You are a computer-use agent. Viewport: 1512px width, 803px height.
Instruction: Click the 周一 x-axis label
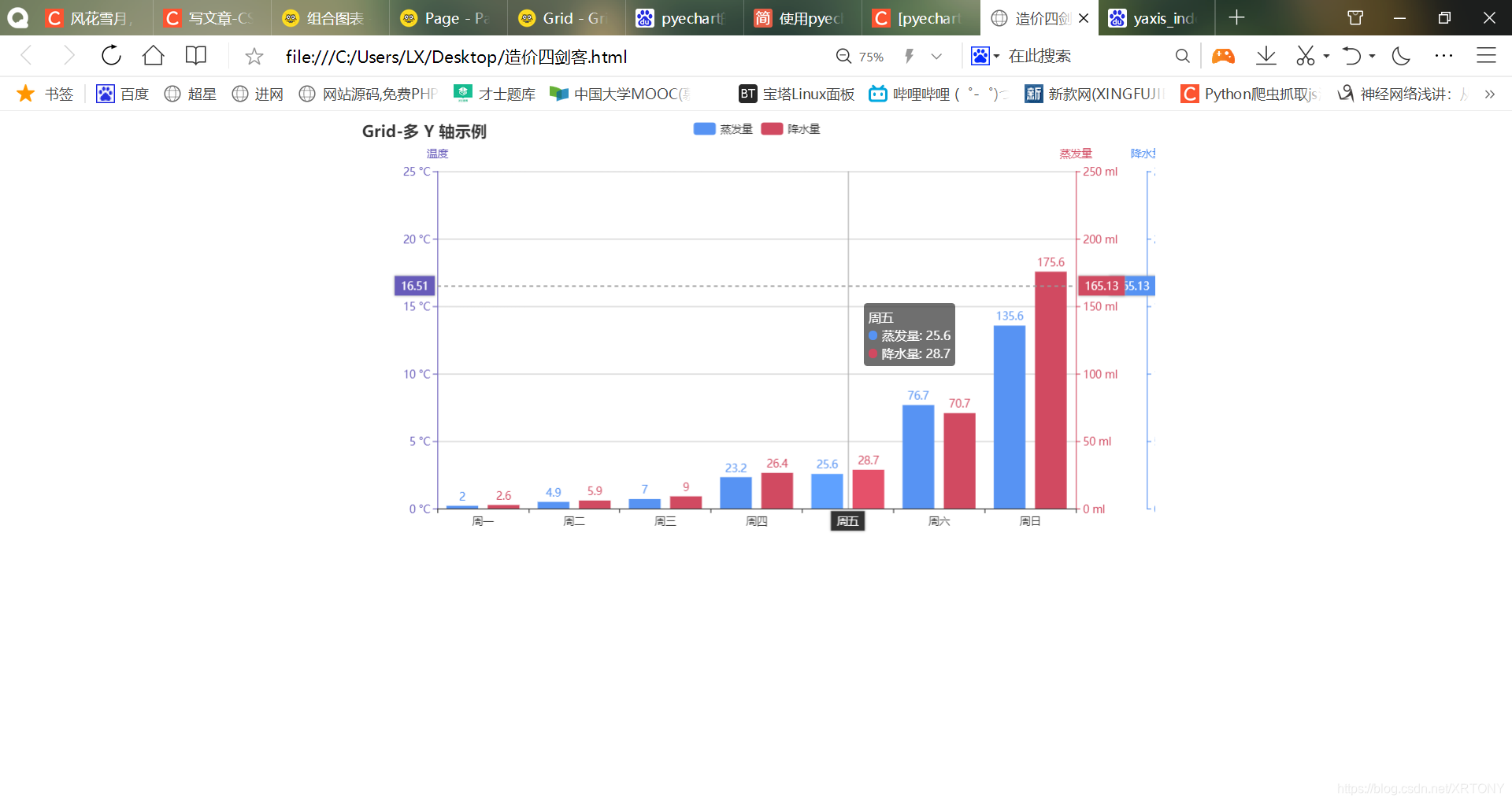point(483,521)
